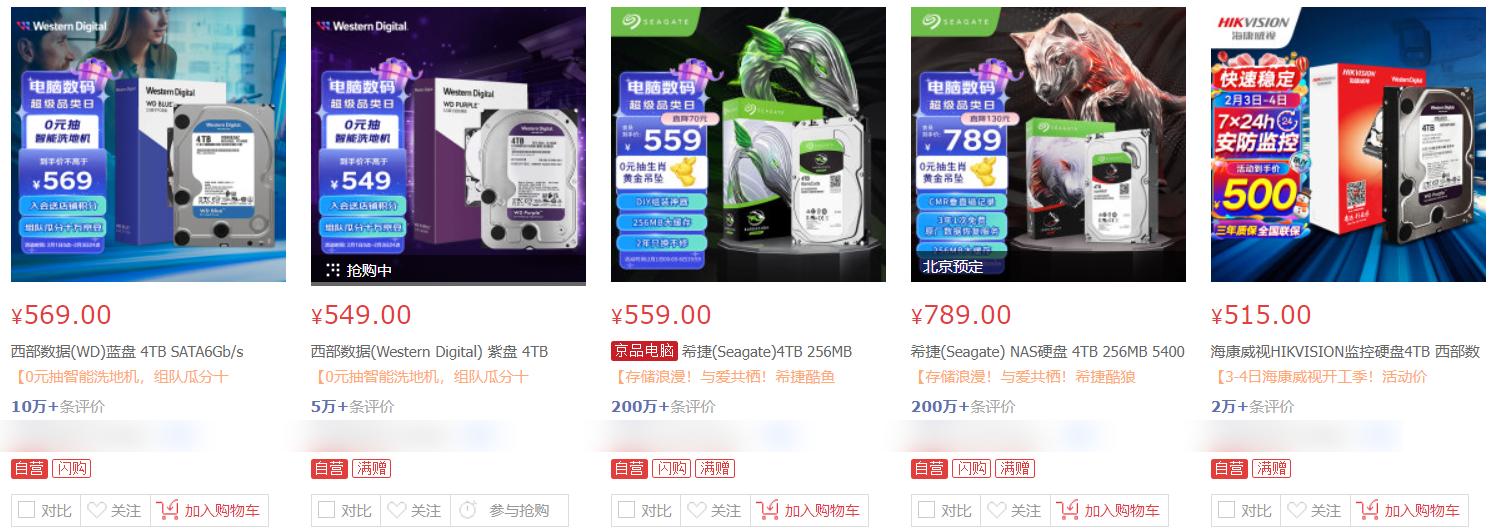This screenshot has height=529, width=1508.
Task: Check 对比 box for WD Blue 4TB drive
Action: click(27, 510)
